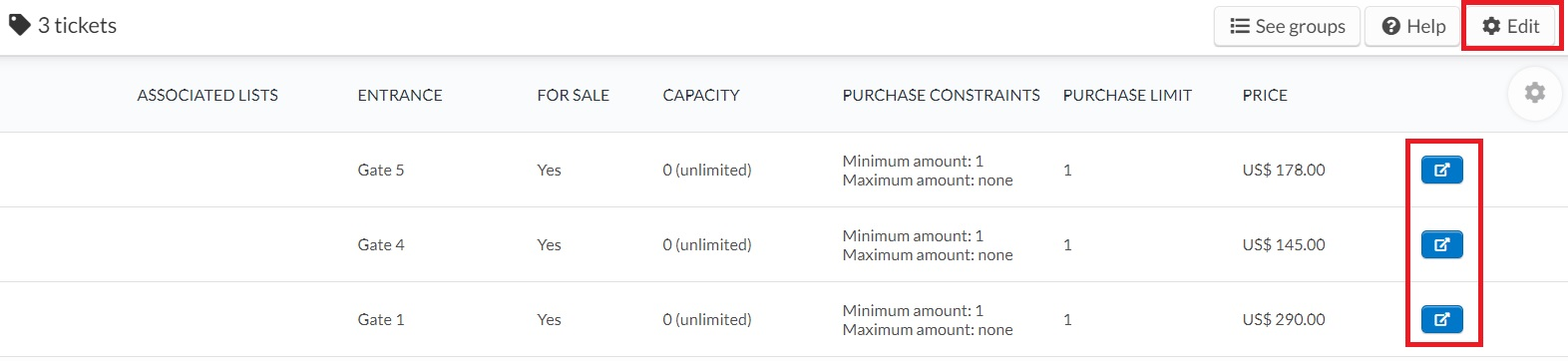The height and width of the screenshot is (361, 1568).
Task: Click the 3 tickets heading text
Action: coord(77,25)
